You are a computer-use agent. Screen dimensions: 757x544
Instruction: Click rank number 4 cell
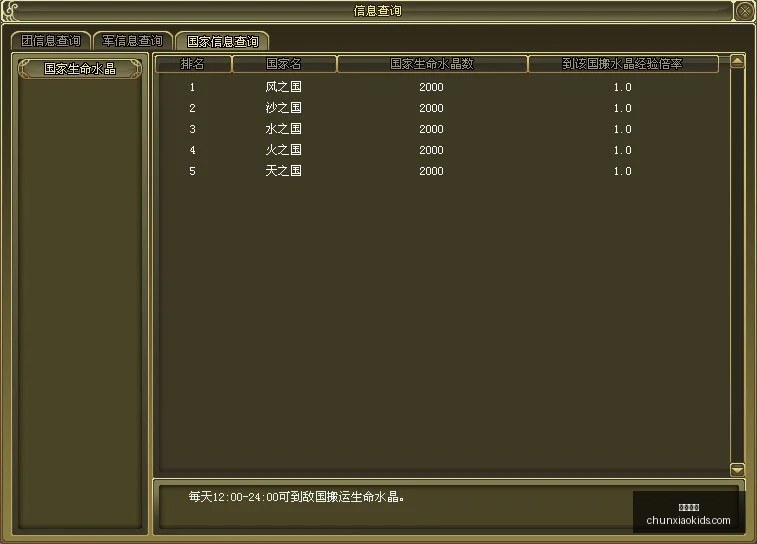pyautogui.click(x=192, y=150)
